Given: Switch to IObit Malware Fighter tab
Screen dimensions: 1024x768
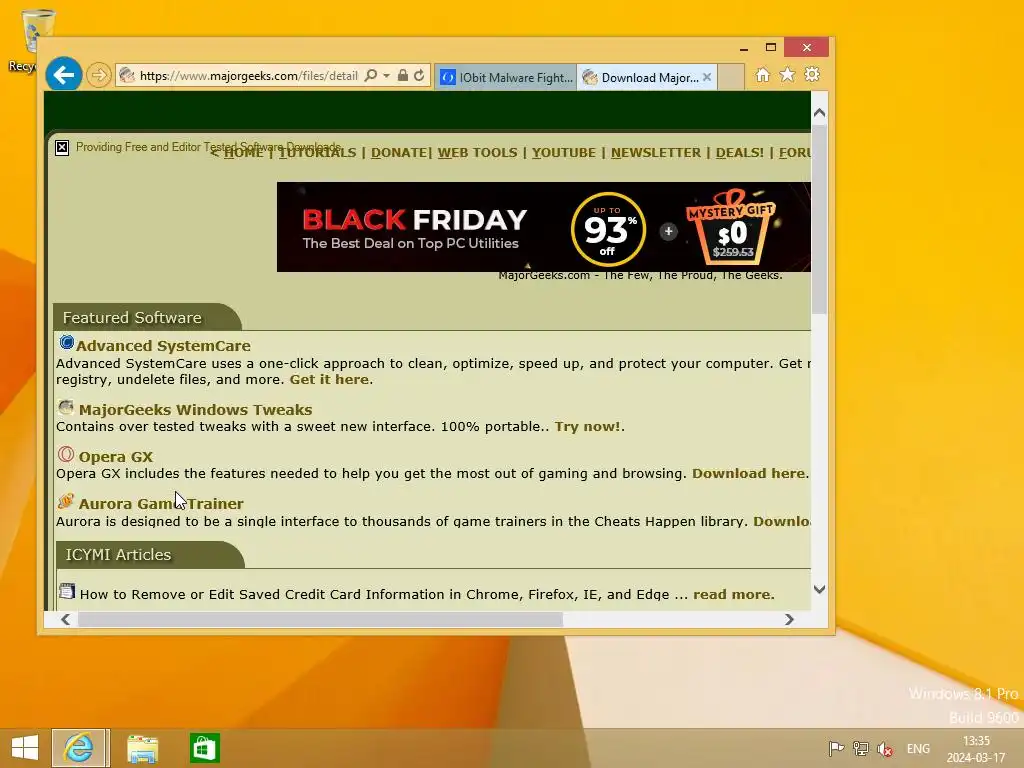Looking at the screenshot, I should click(x=505, y=78).
